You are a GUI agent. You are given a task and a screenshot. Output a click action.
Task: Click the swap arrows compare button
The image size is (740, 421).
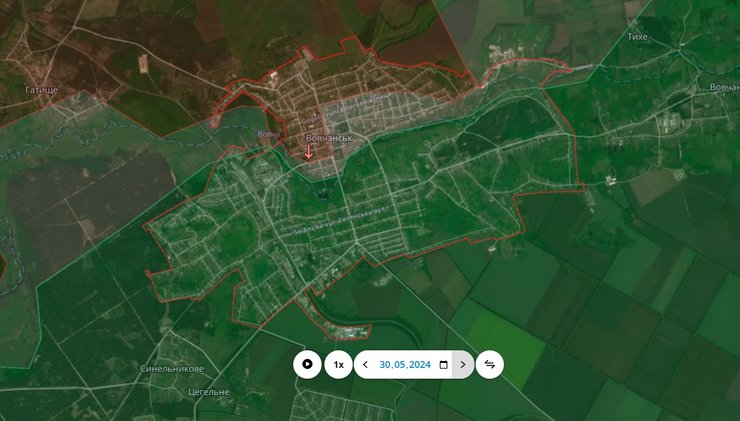click(x=490, y=365)
